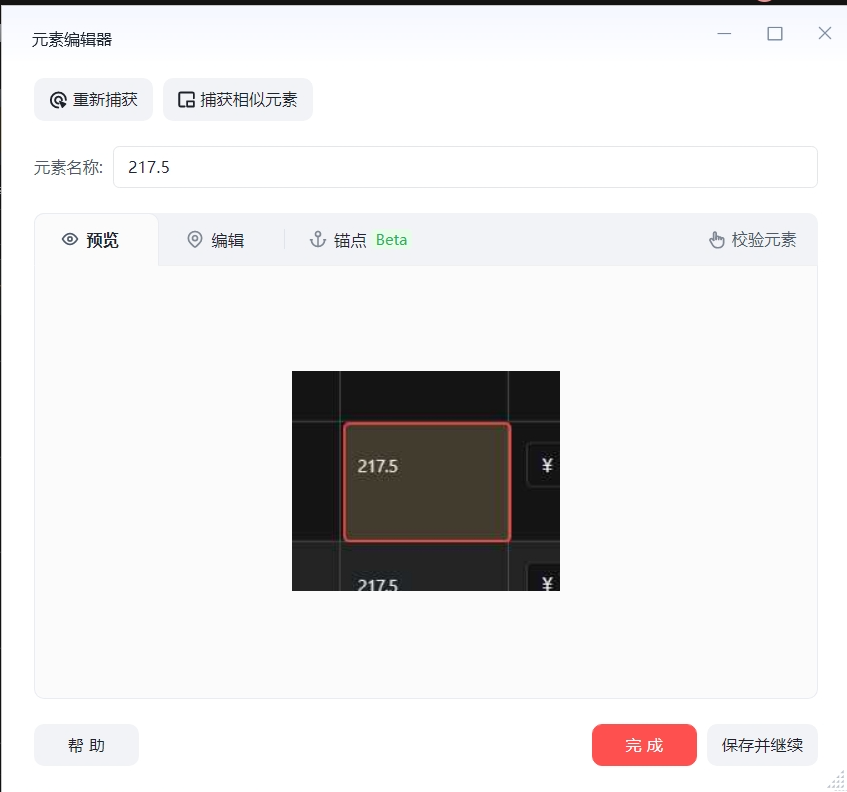Click the hand pointer icon for 校验元素
Screen dimensions: 847x792
pyautogui.click(x=716, y=240)
